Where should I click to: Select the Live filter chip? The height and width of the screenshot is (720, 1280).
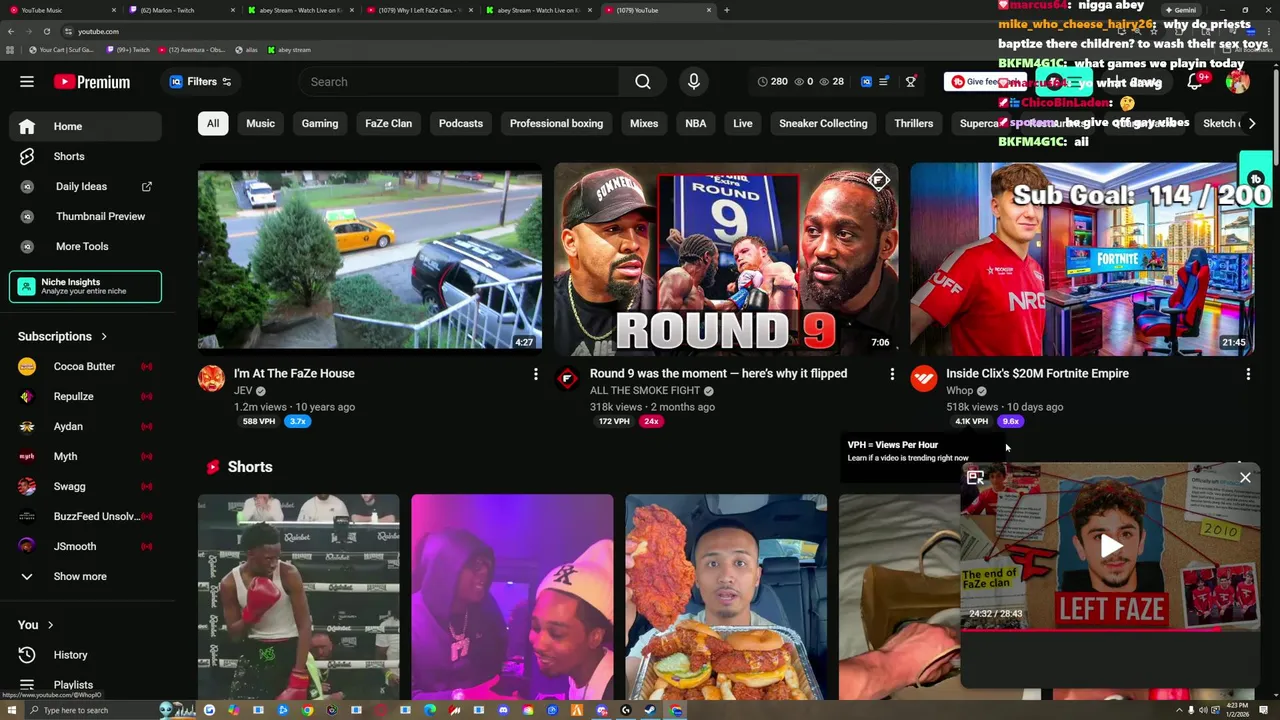click(x=743, y=124)
